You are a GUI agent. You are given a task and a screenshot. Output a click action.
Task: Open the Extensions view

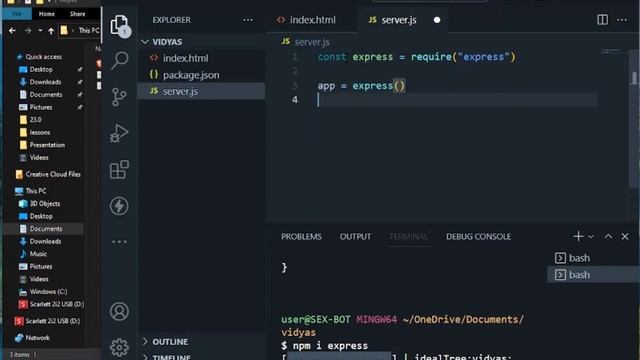click(119, 169)
